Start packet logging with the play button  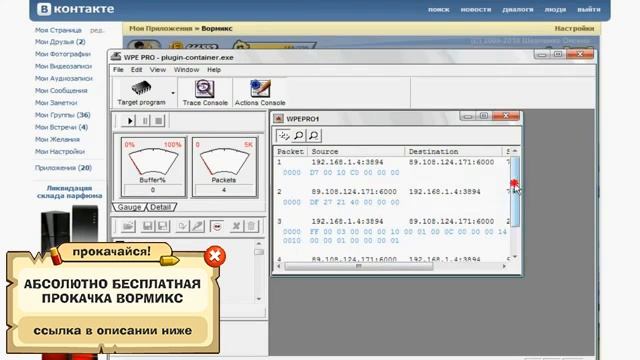click(130, 120)
